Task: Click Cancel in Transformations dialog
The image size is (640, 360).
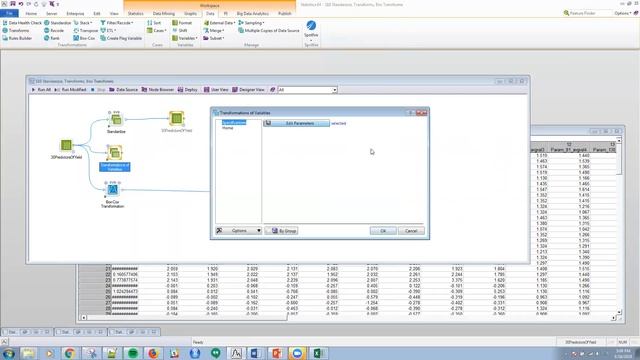Action: [411, 231]
